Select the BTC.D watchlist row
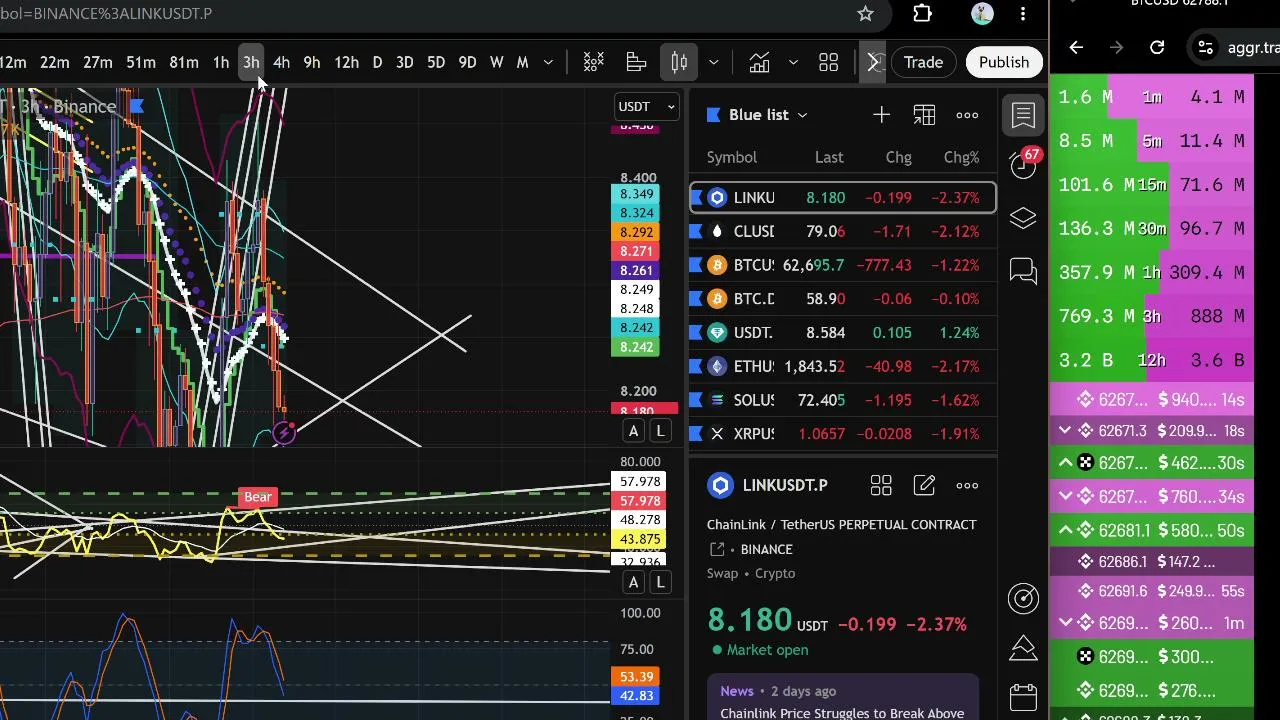Image resolution: width=1280 pixels, height=720 pixels. click(x=842, y=299)
